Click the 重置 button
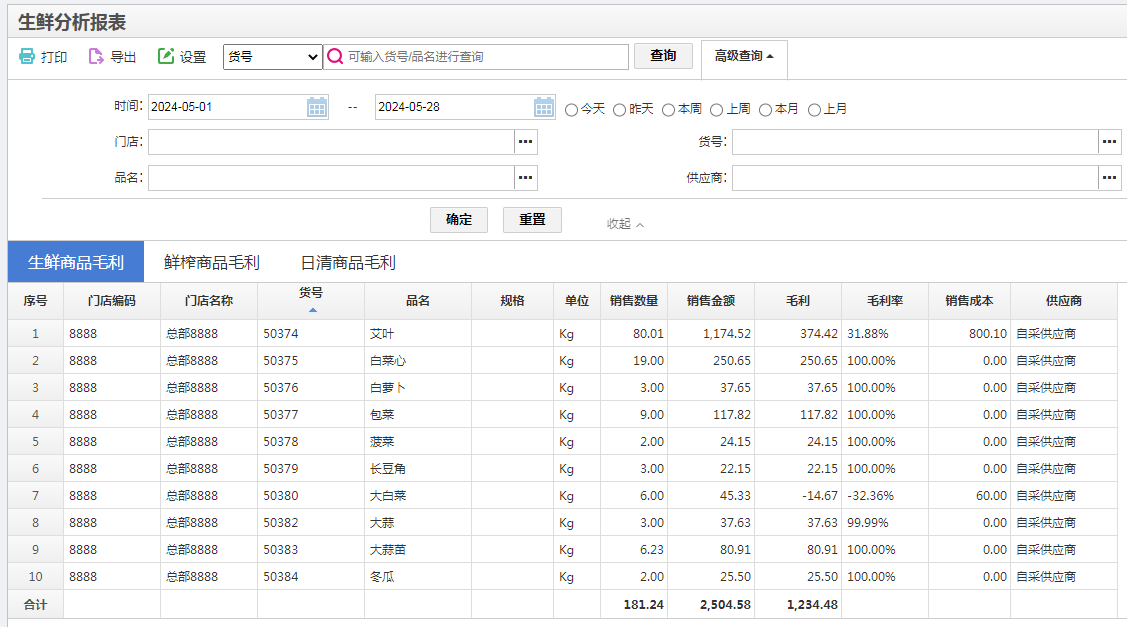 coord(533,220)
